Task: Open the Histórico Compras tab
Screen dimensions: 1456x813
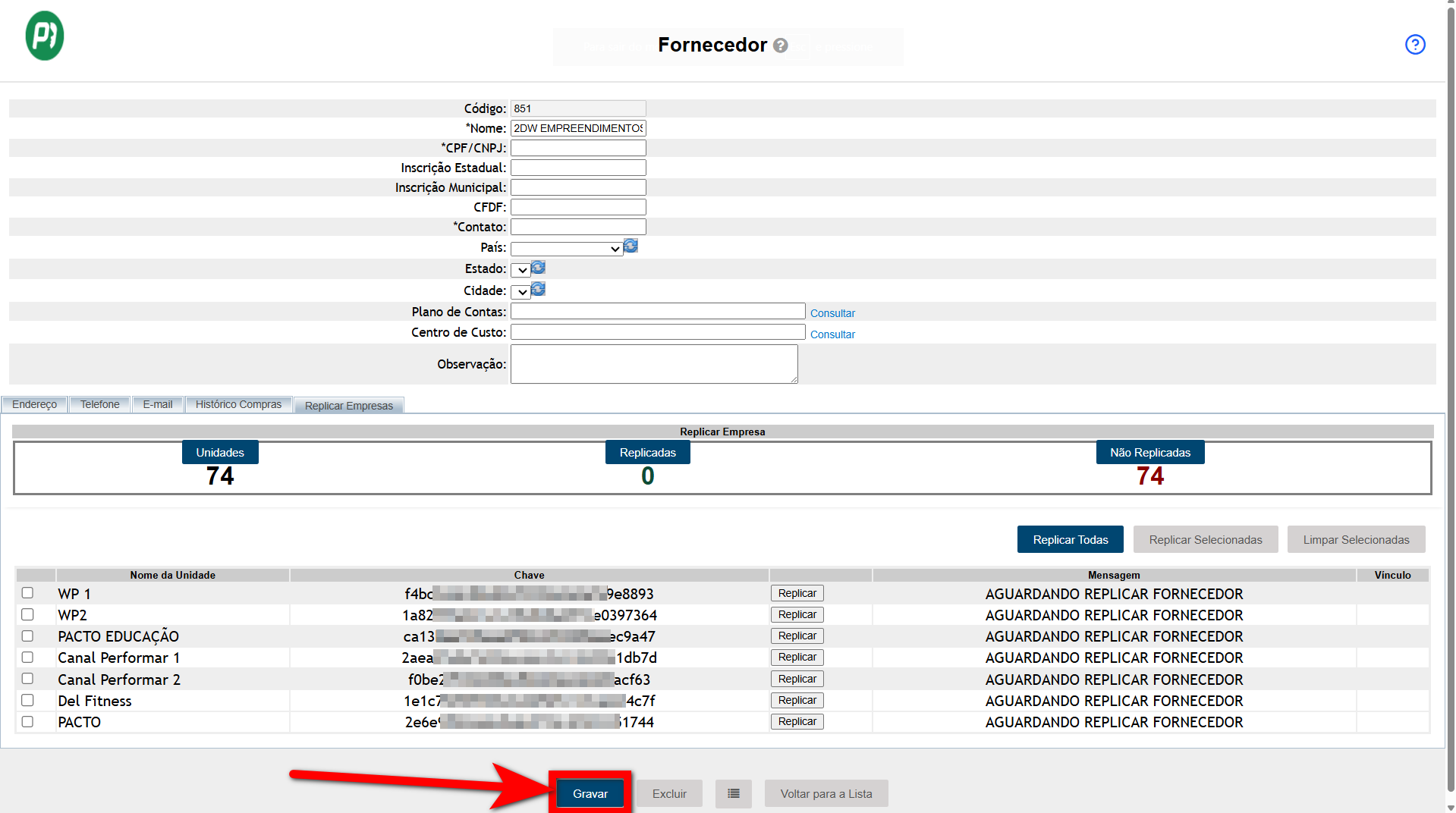Action: pyautogui.click(x=238, y=404)
